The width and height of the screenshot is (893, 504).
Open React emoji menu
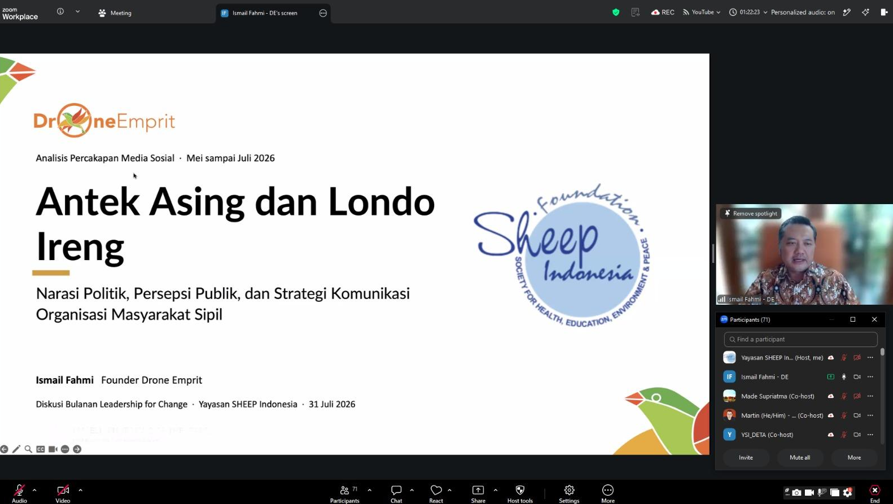click(436, 493)
